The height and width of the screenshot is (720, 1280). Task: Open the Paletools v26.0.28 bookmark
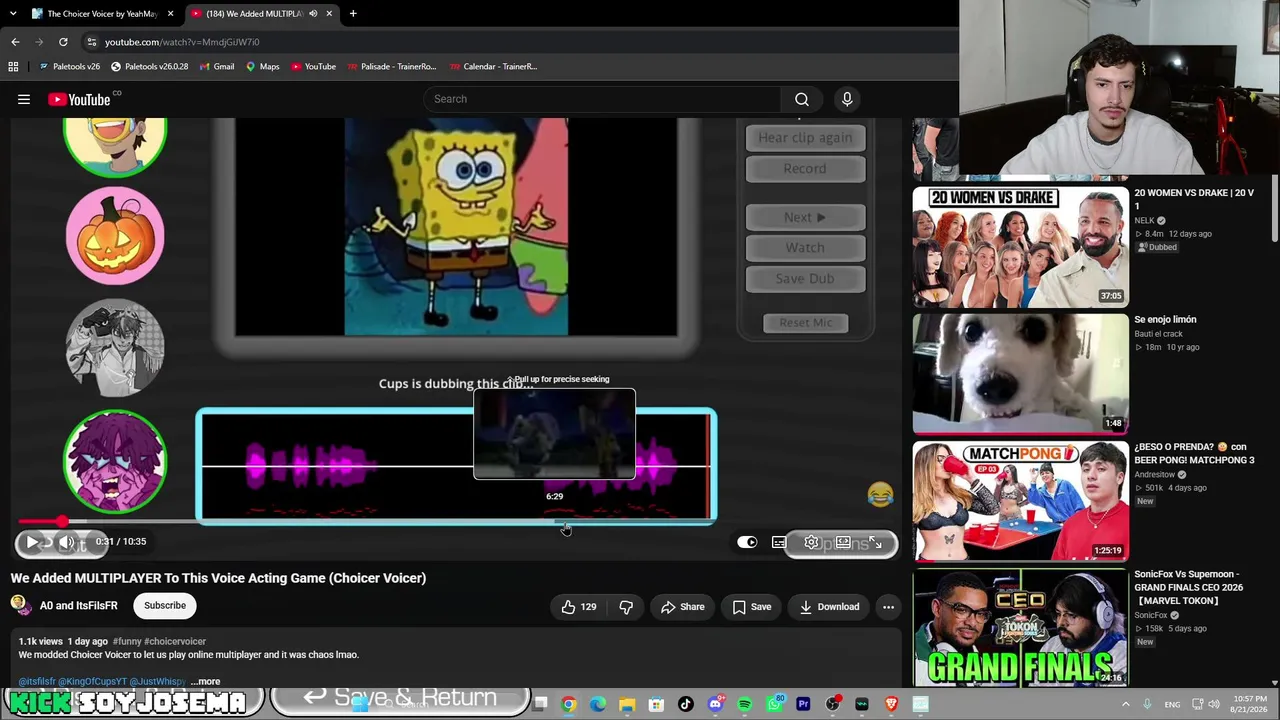pos(149,67)
